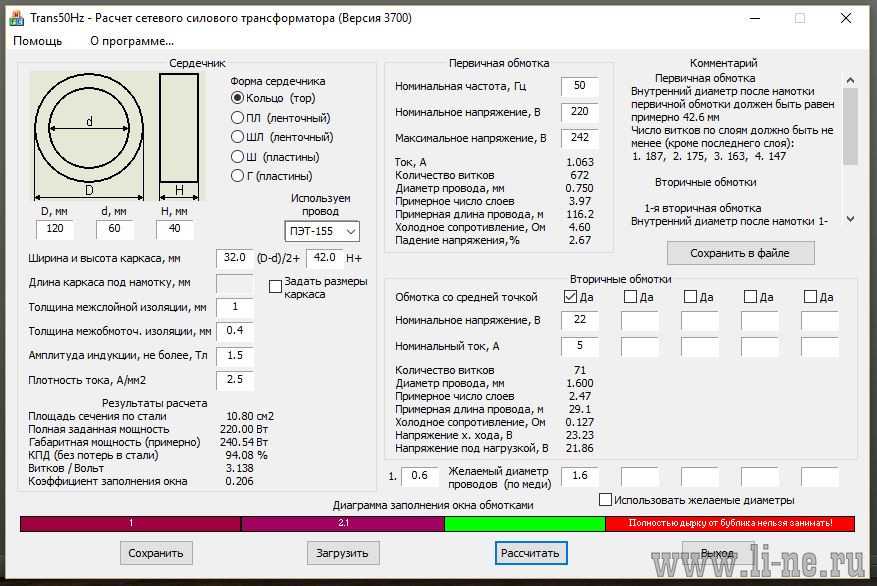Click primary wire diameter field showing 0.6
The height and width of the screenshot is (586, 877).
[419, 476]
